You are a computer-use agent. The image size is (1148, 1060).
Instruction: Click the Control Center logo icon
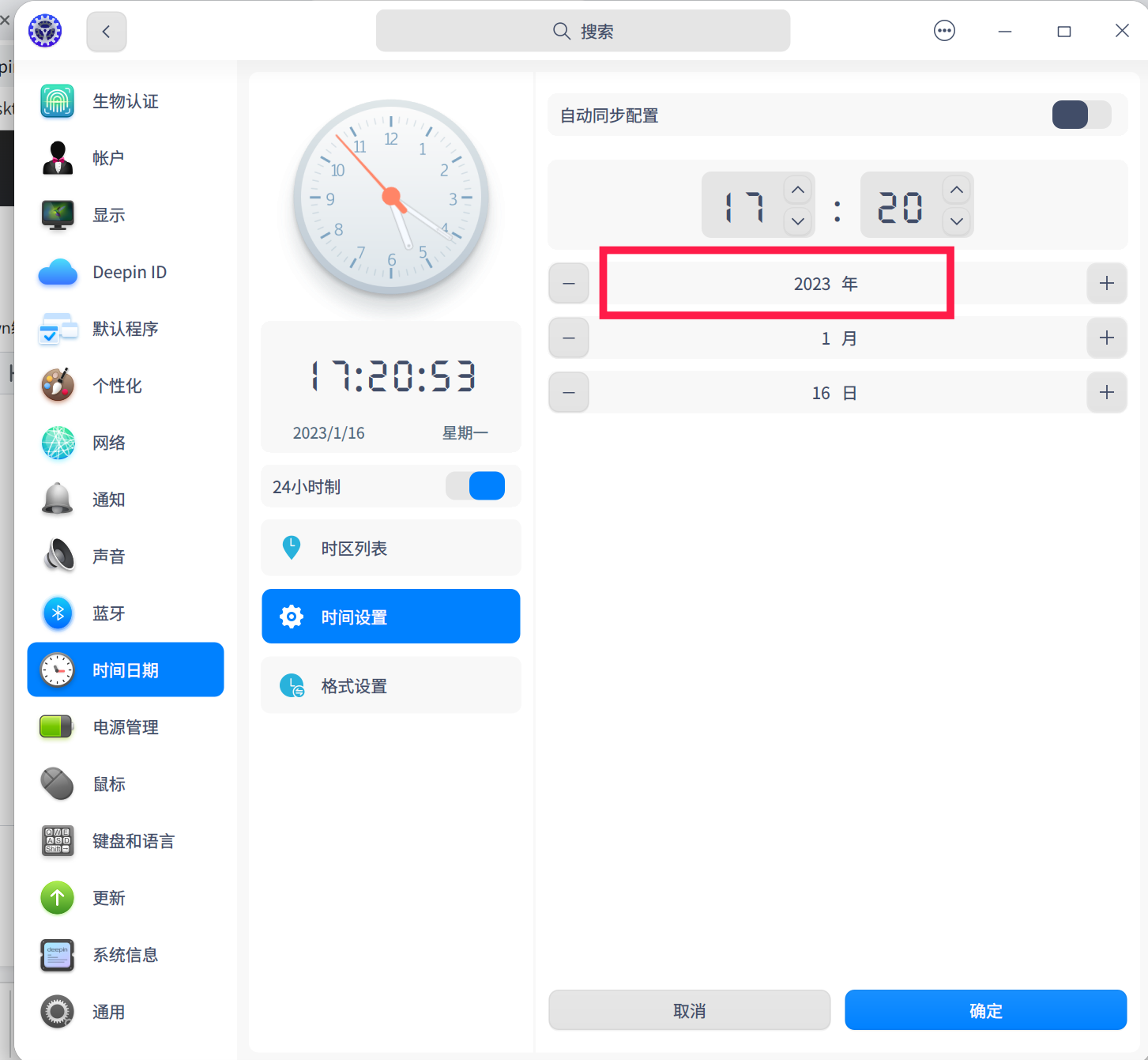click(45, 31)
